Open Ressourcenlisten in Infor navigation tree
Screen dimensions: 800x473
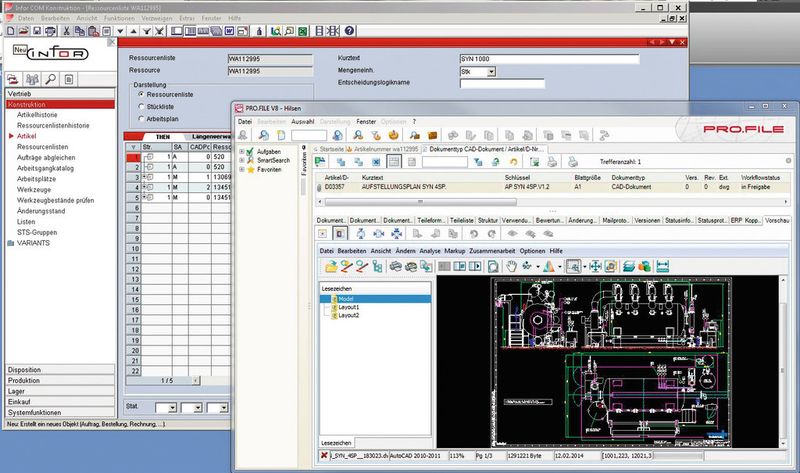pos(42,146)
